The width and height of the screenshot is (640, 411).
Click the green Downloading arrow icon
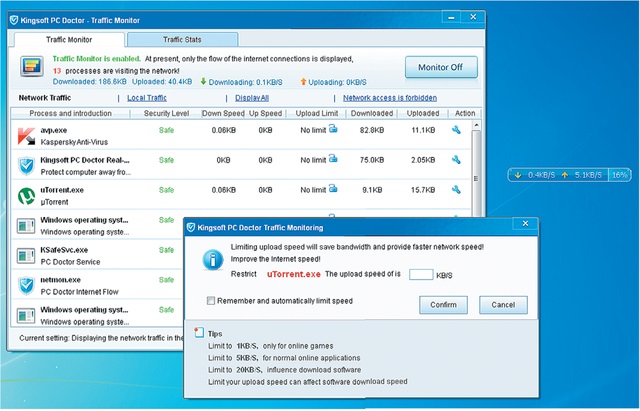(203, 82)
